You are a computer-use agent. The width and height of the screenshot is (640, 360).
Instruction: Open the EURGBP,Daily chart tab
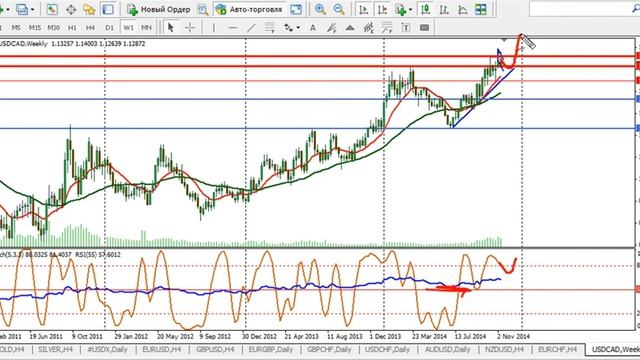click(x=271, y=349)
